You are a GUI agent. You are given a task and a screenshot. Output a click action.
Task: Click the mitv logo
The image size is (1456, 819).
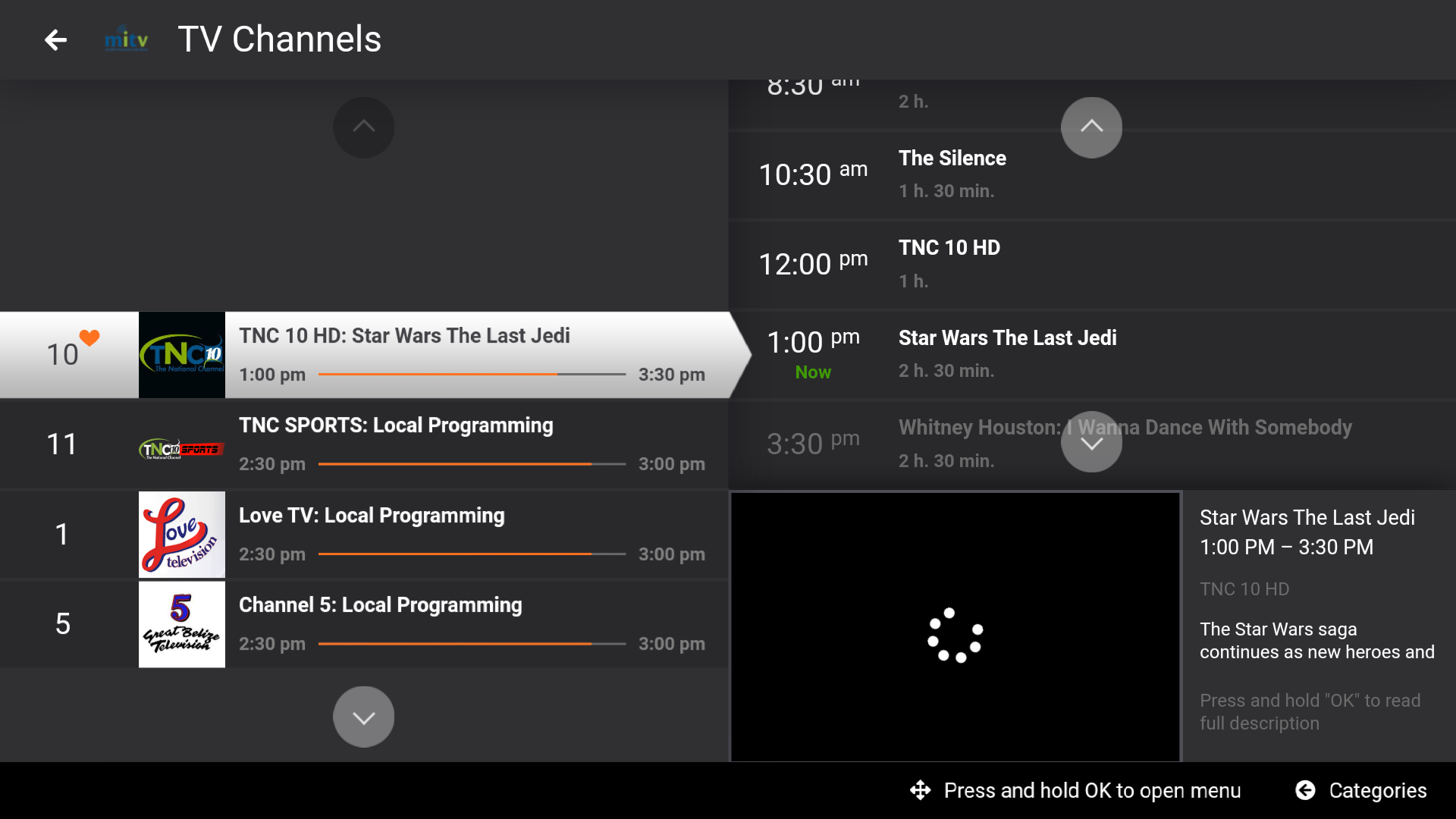(x=126, y=39)
